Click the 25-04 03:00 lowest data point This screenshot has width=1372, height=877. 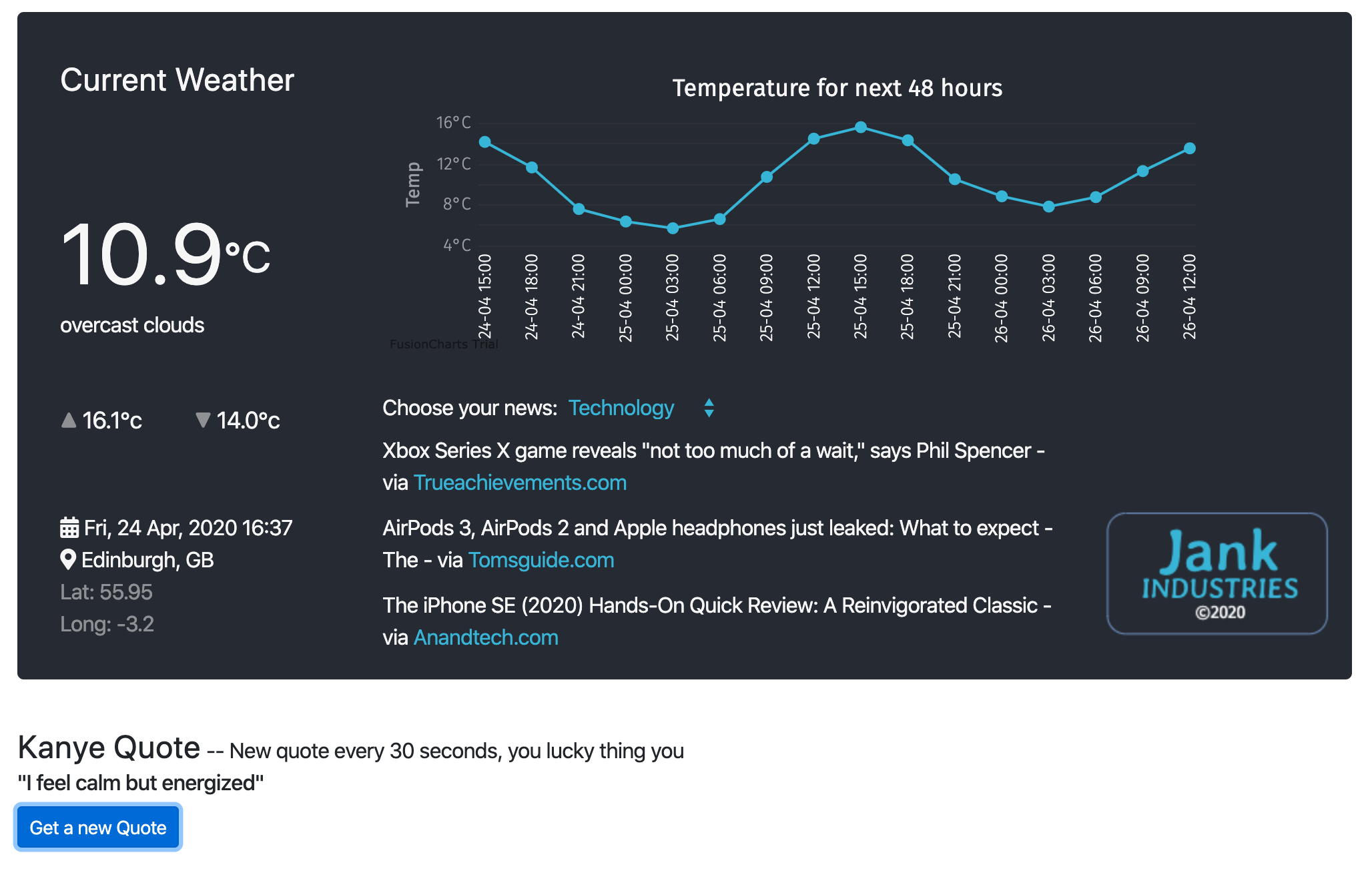[x=673, y=228]
